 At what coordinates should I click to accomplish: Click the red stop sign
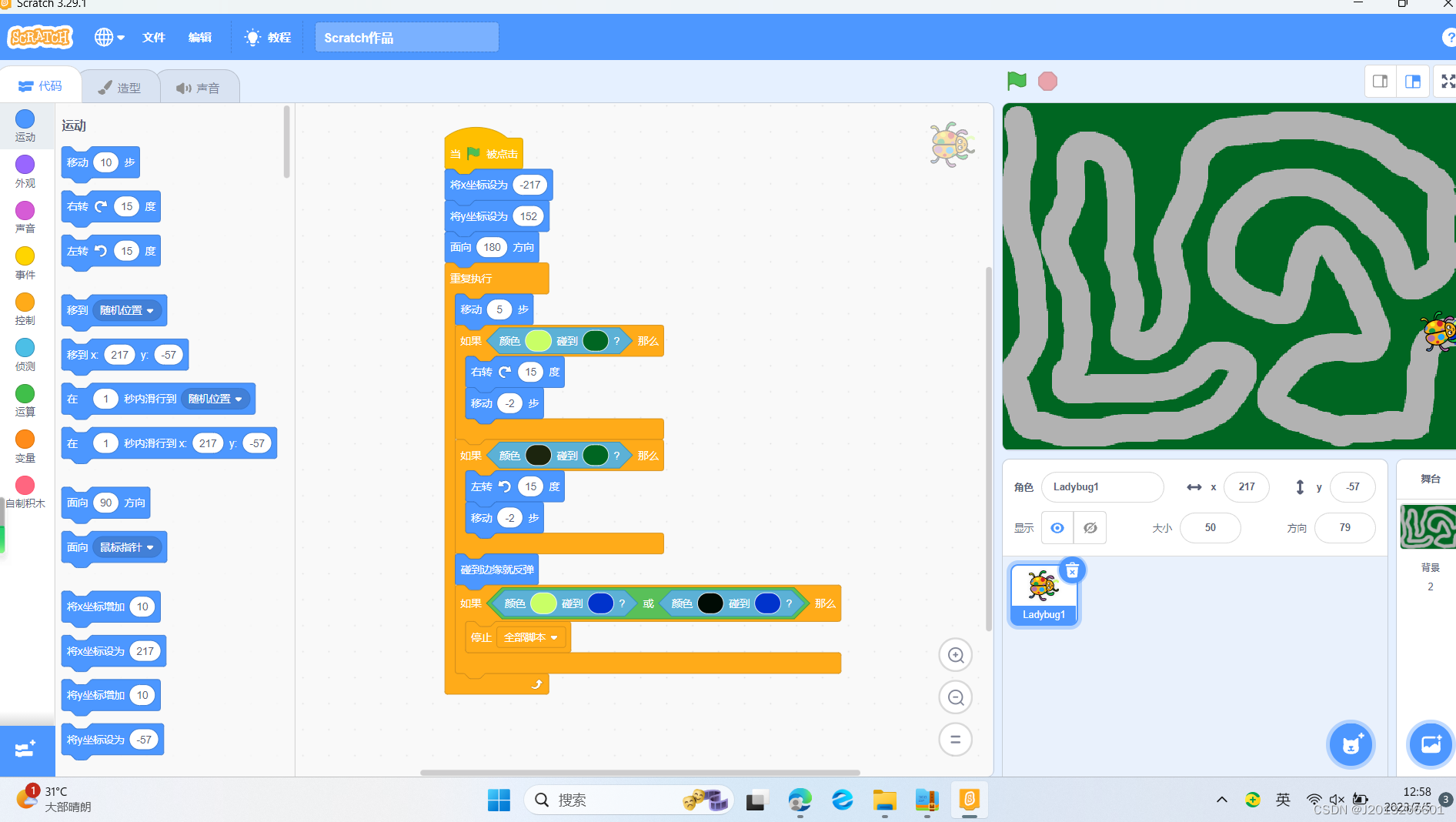[1047, 81]
